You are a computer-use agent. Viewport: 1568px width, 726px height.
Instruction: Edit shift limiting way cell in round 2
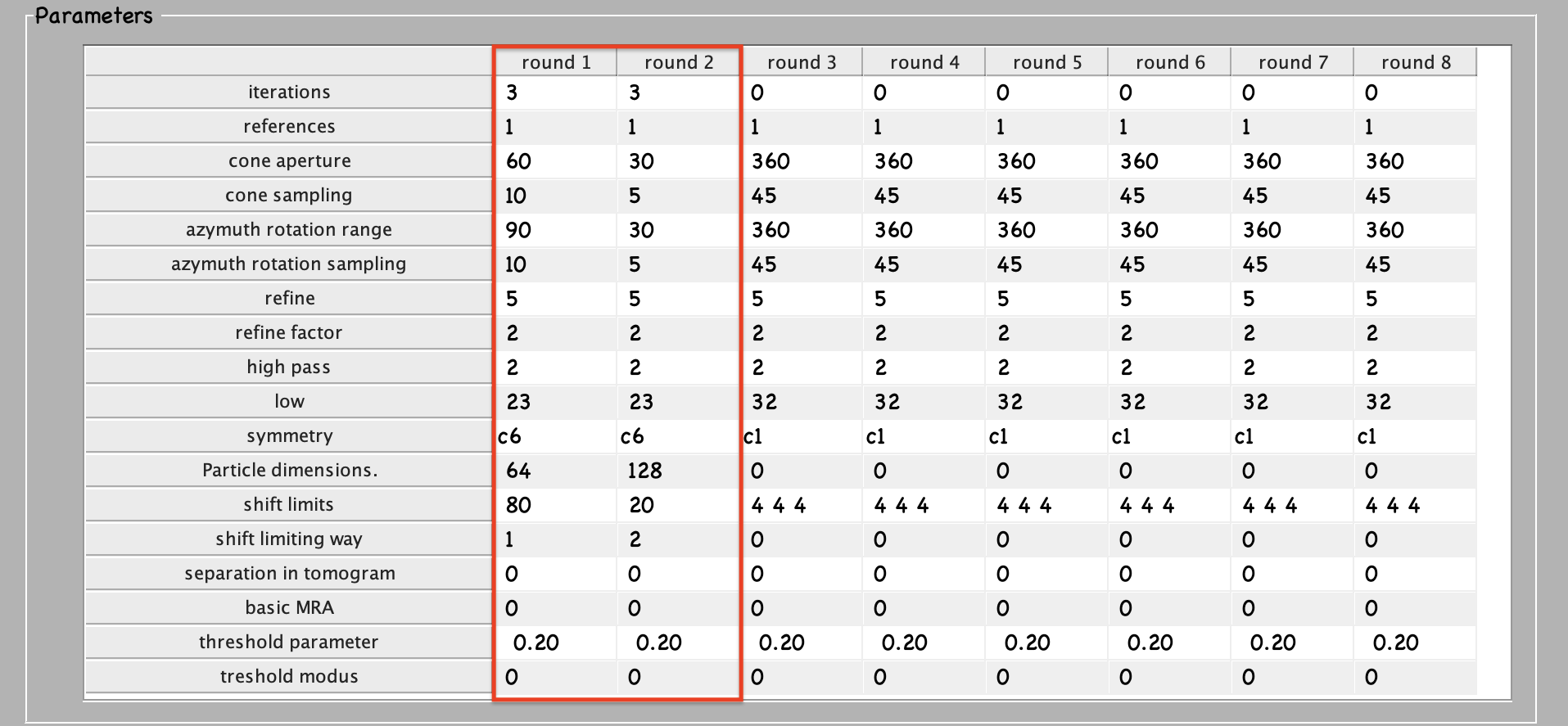(679, 539)
